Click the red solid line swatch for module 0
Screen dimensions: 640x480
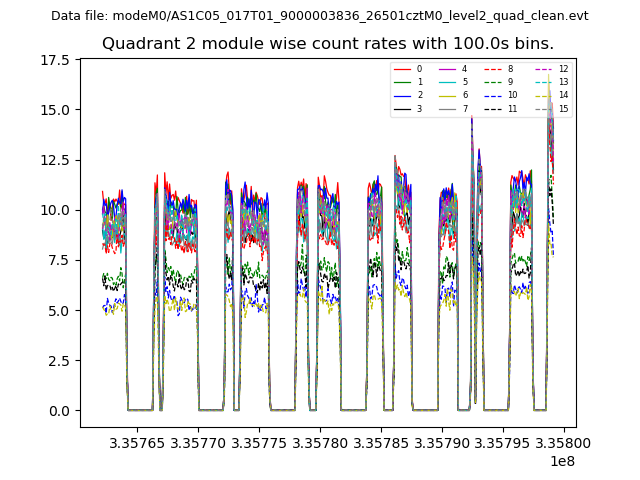coord(403,69)
